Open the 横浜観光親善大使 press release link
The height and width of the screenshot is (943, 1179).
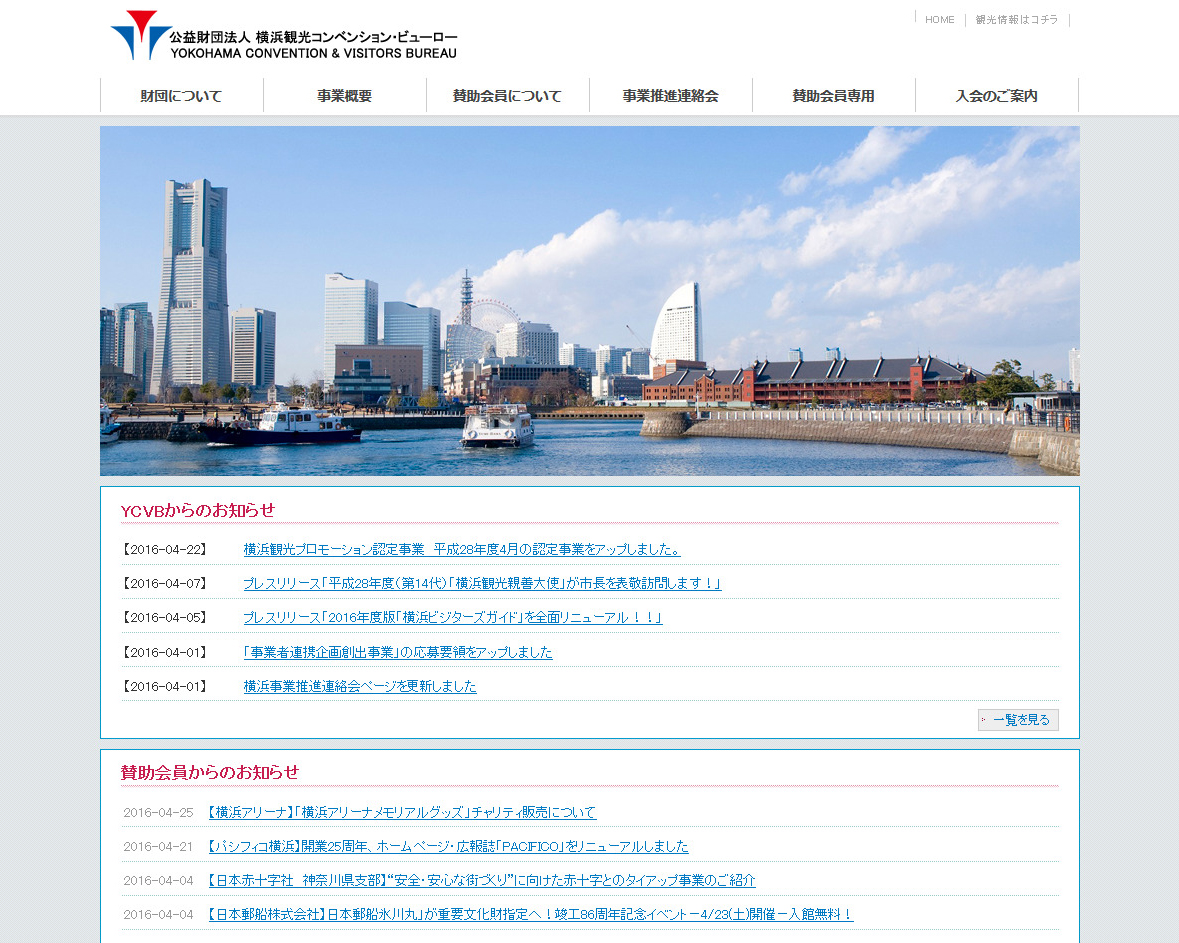(482, 584)
